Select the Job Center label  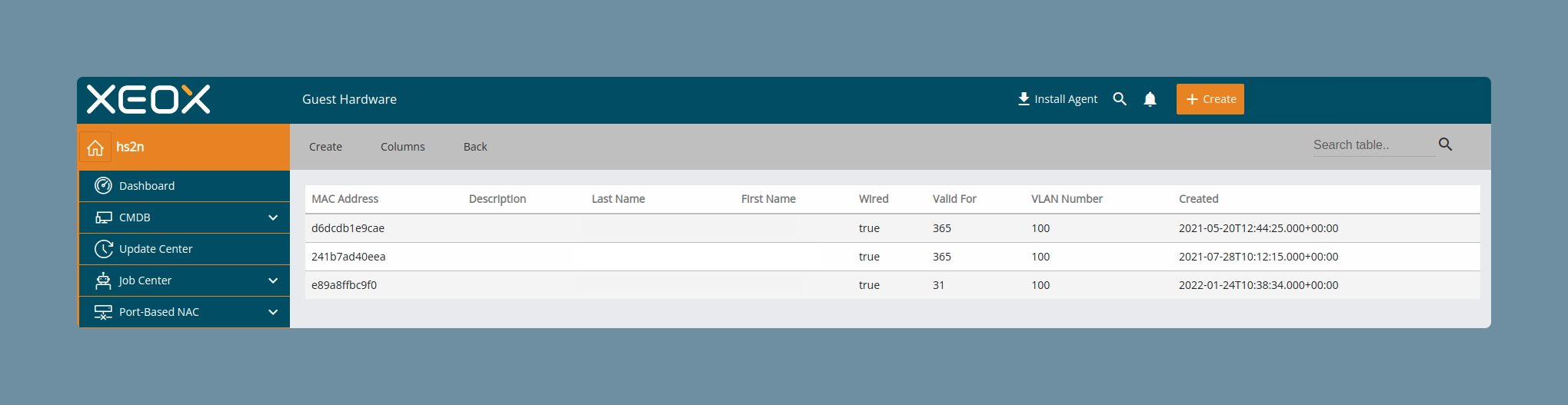click(145, 281)
